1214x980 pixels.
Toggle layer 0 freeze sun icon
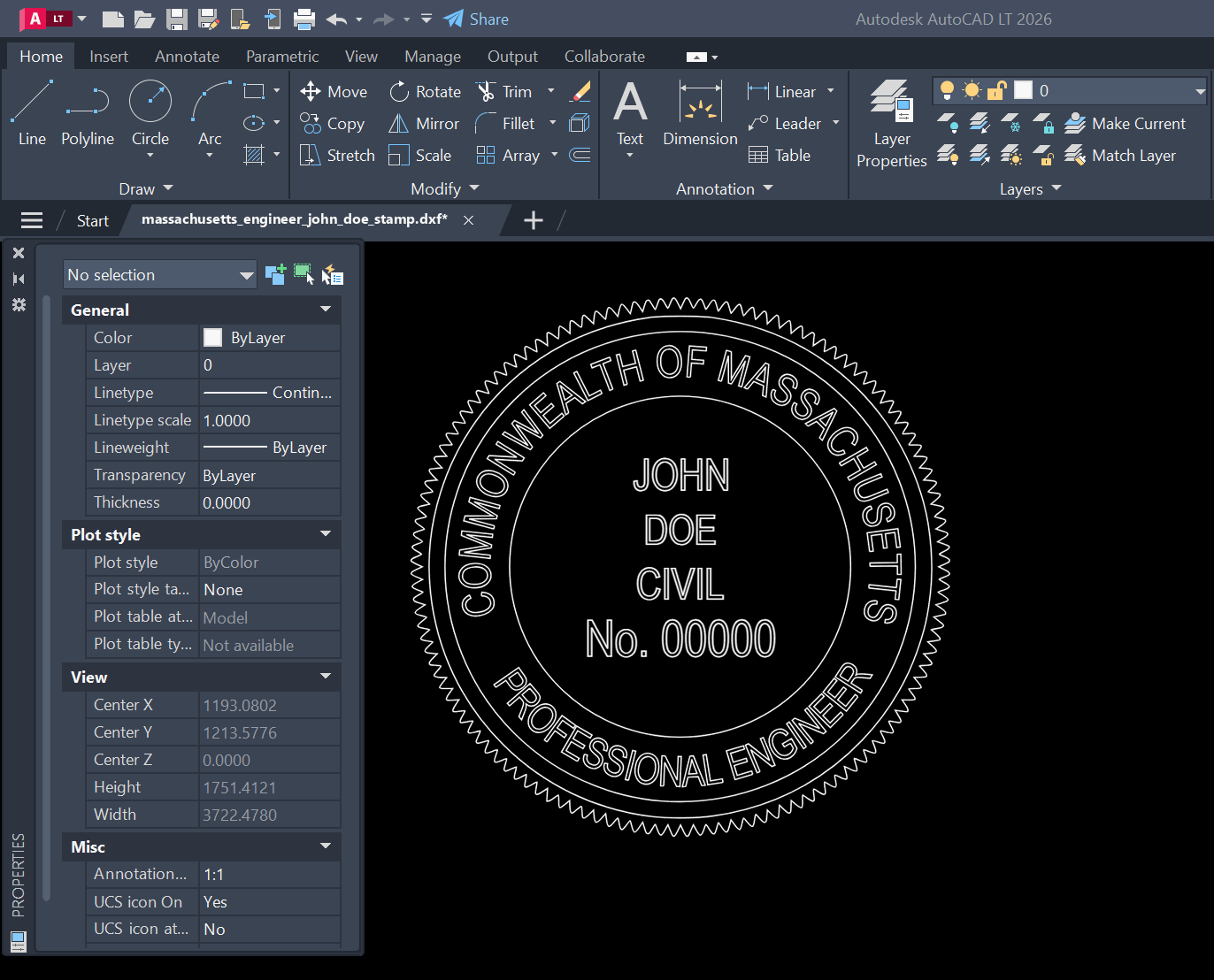pos(972,90)
